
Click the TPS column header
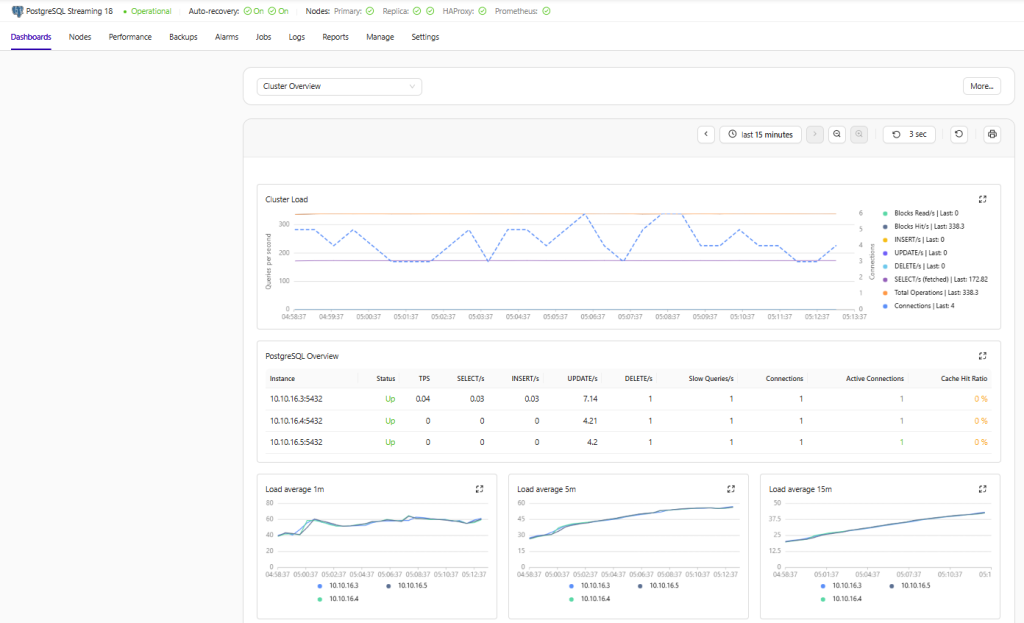tap(424, 379)
